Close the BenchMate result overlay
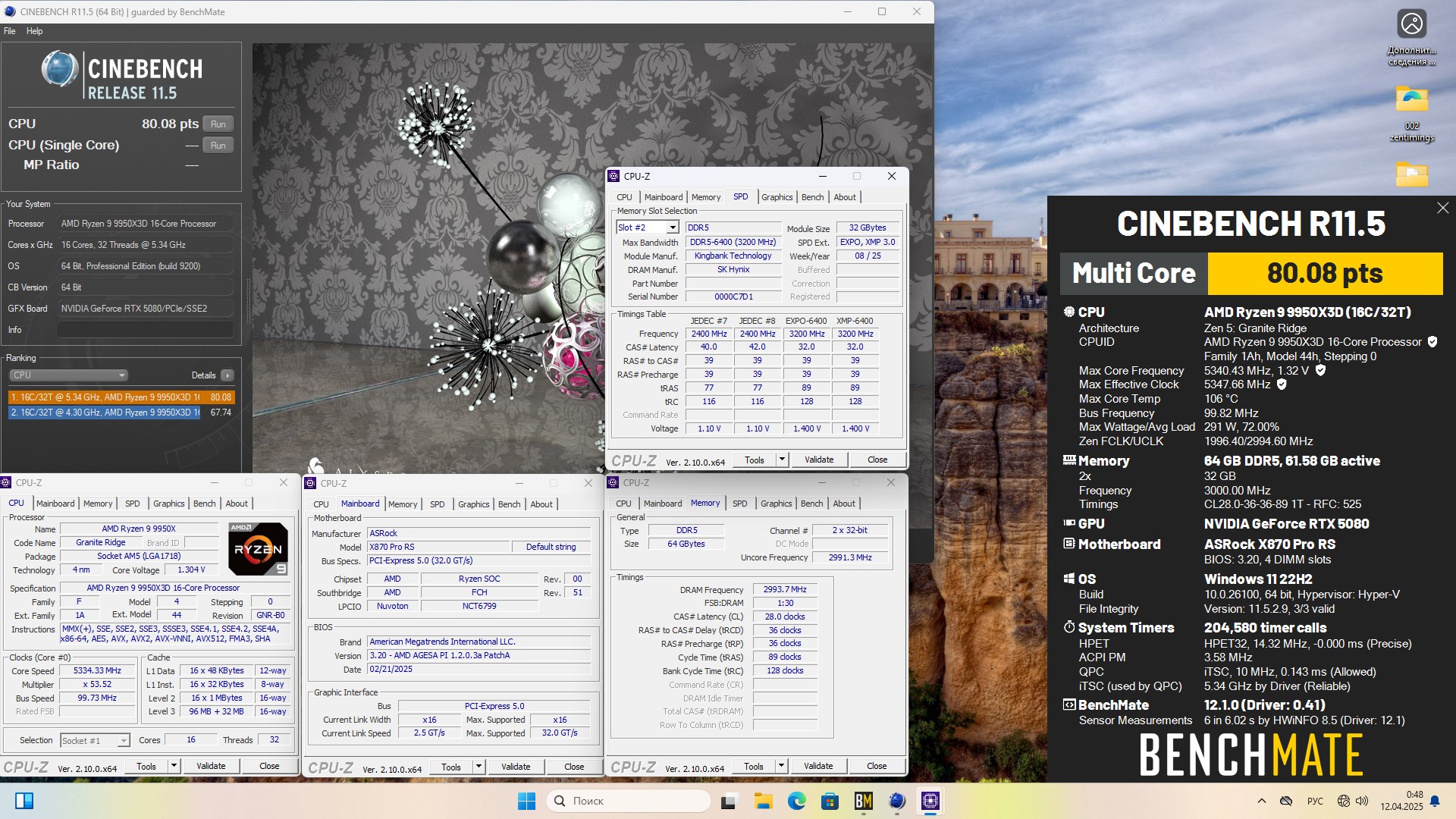Viewport: 1456px width, 819px height. pos(1442,208)
